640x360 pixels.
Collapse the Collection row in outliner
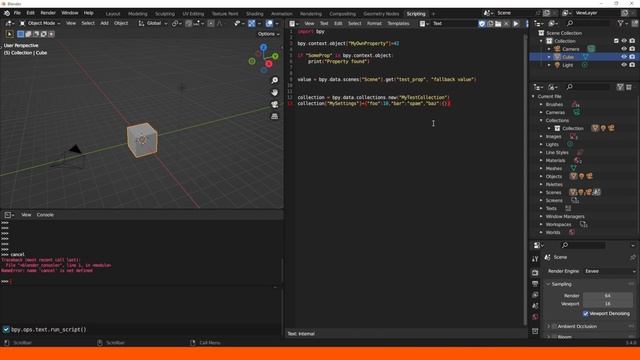[542, 41]
